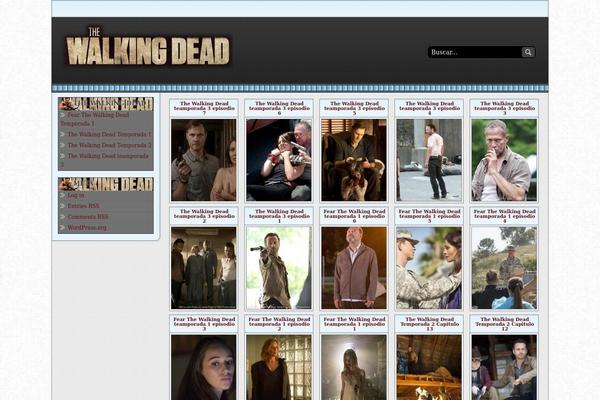Select thumbnail for temporada 3 episodio 5
The image size is (600, 400).
354,160
